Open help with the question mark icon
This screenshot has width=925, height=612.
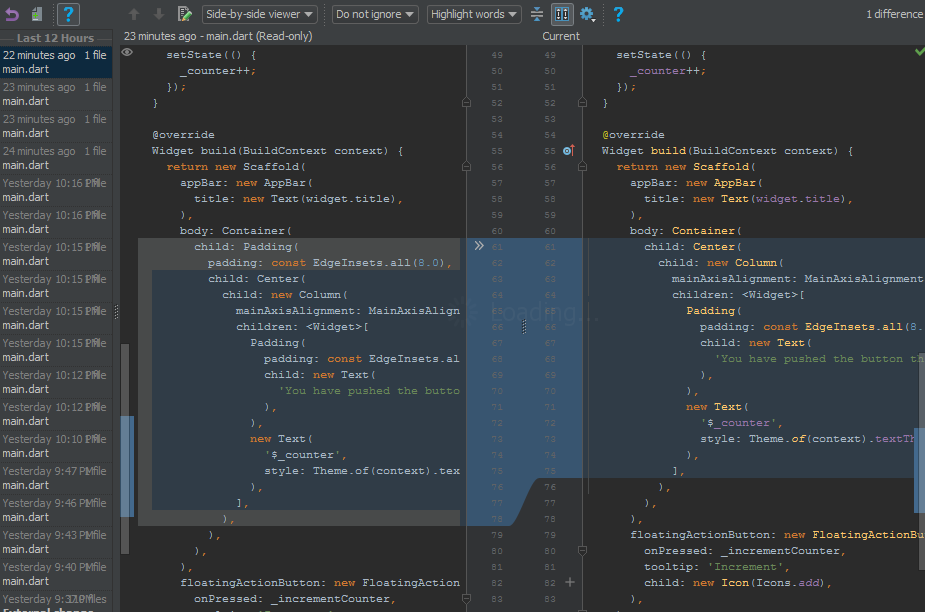pyautogui.click(x=617, y=14)
